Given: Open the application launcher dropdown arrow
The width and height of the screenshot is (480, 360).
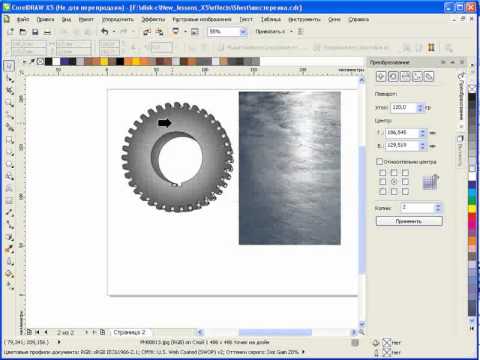Looking at the screenshot, I should coord(185,31).
